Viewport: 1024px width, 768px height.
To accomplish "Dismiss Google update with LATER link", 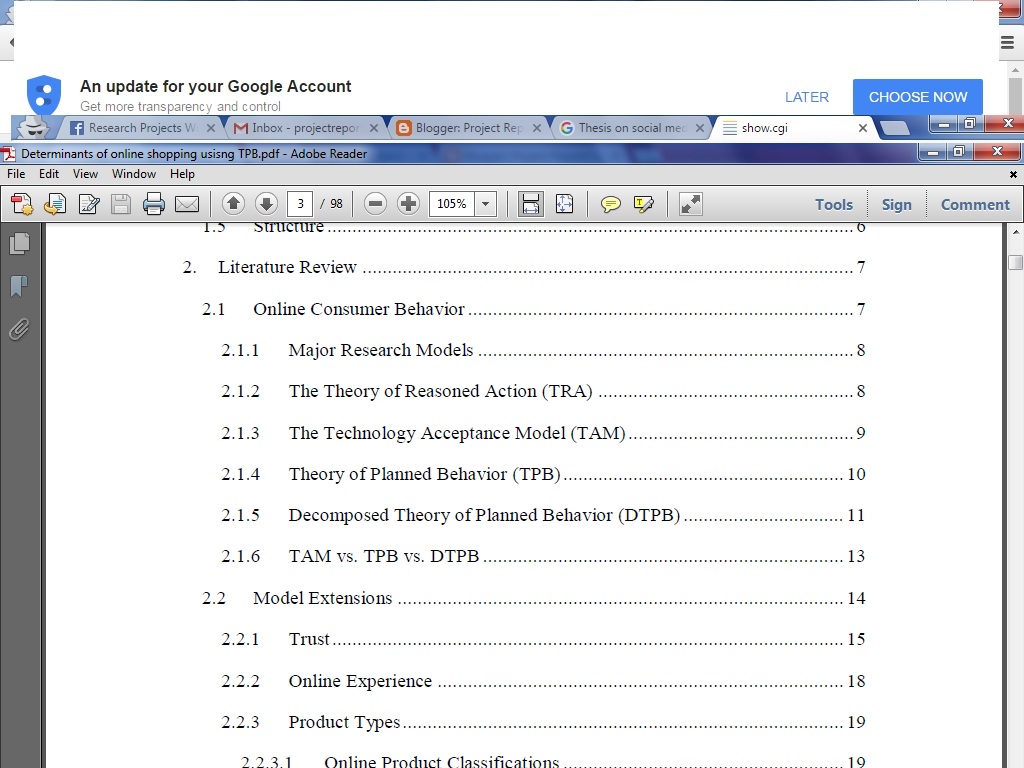I will [x=807, y=97].
